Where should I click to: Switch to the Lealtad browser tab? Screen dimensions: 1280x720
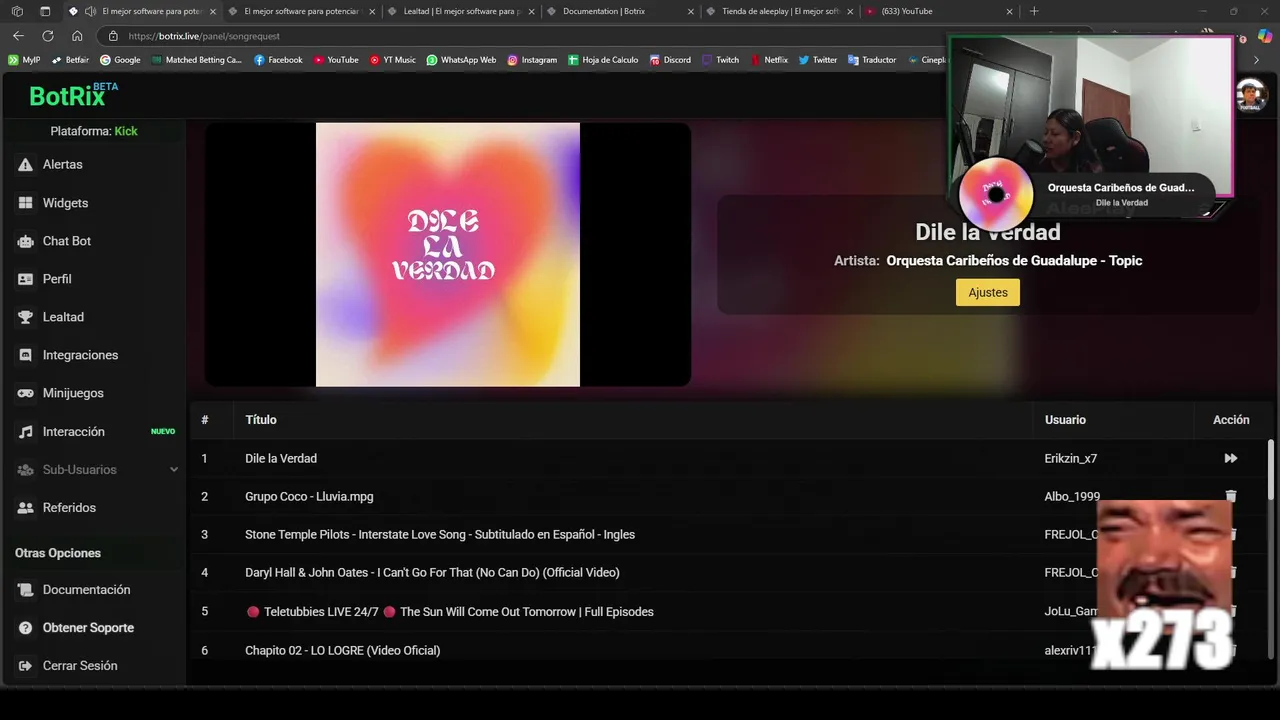click(x=462, y=11)
